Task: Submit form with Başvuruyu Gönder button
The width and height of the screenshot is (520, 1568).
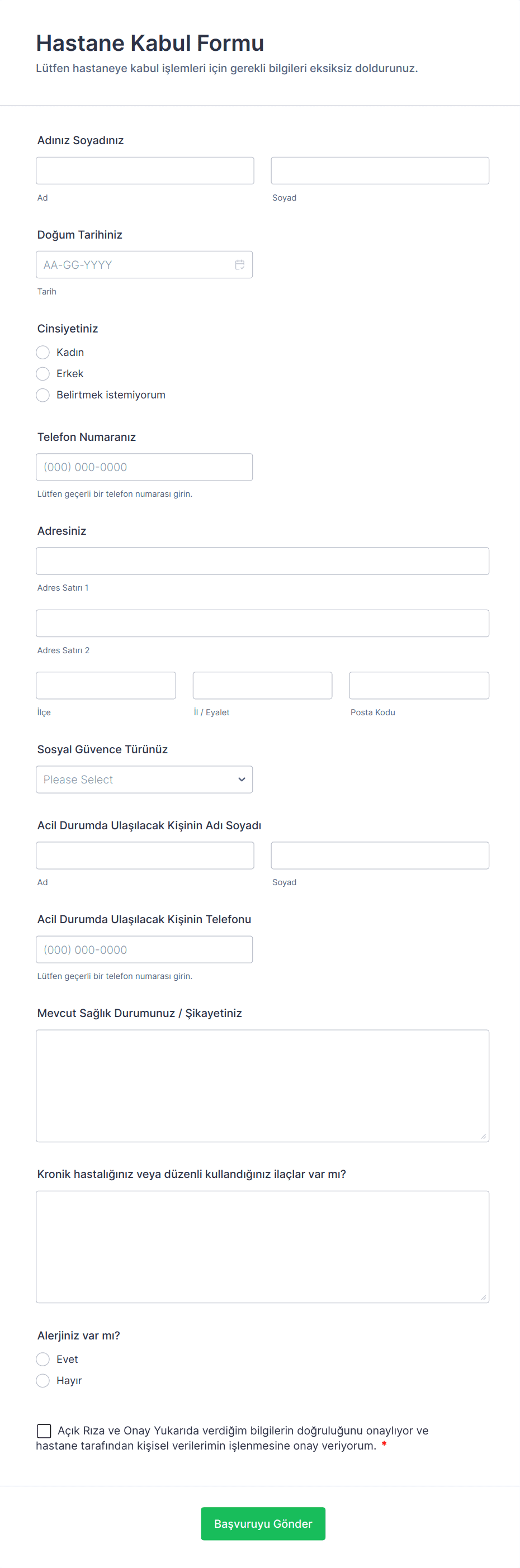Action: pyautogui.click(x=263, y=1523)
